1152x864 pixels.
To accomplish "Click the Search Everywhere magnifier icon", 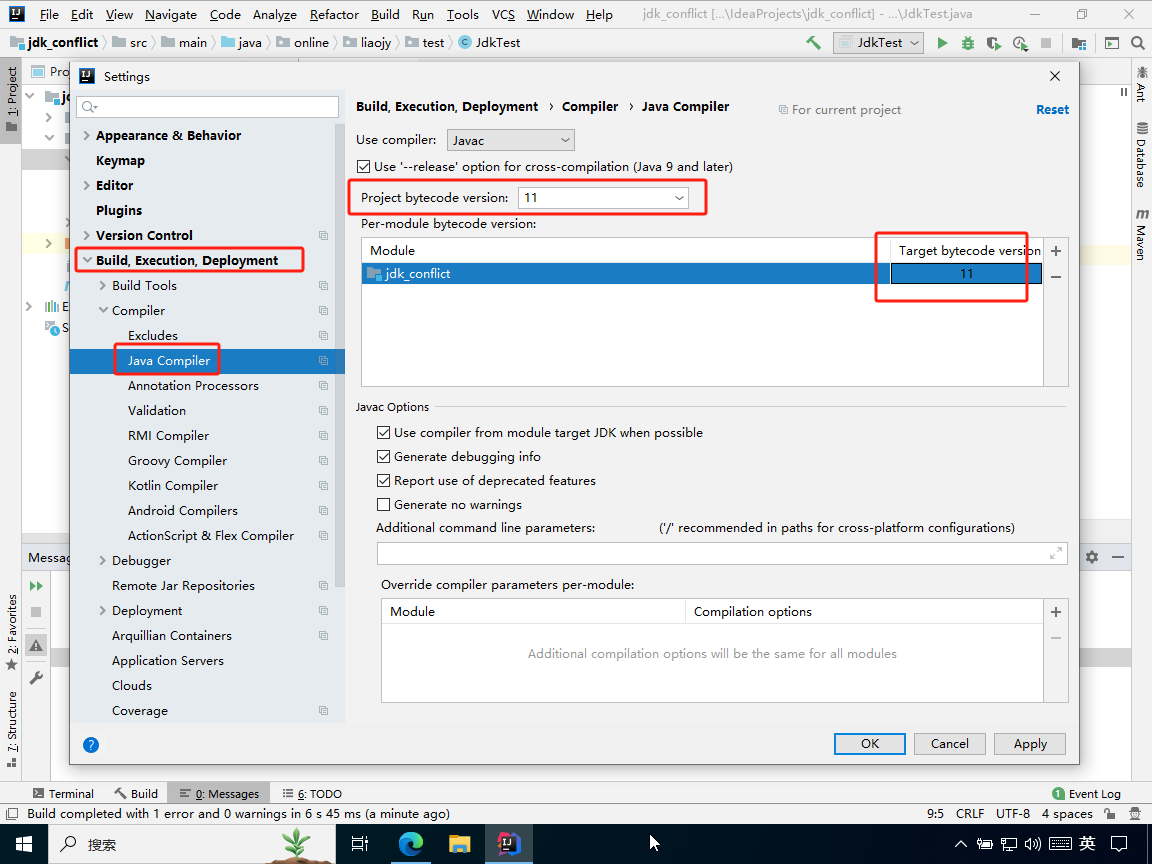I will tap(1138, 43).
